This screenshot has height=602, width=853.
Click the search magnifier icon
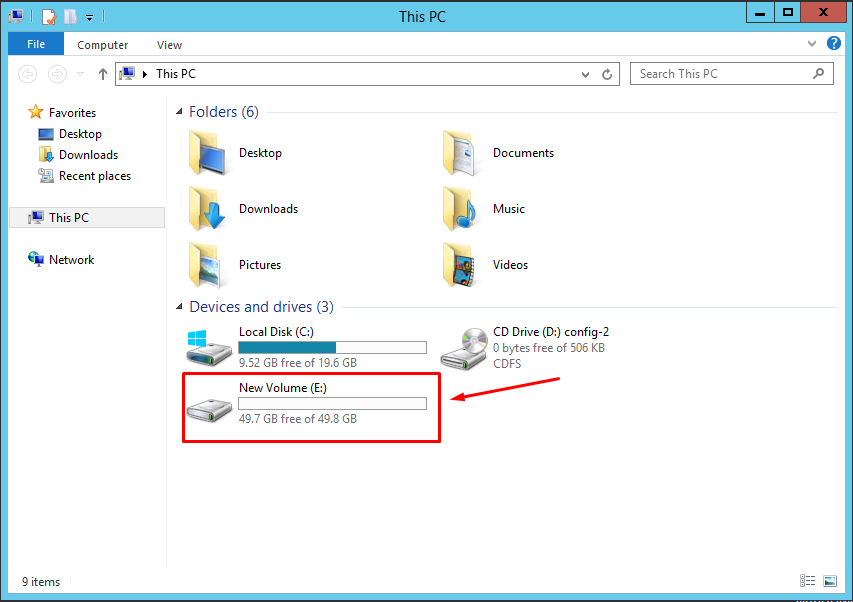point(818,73)
